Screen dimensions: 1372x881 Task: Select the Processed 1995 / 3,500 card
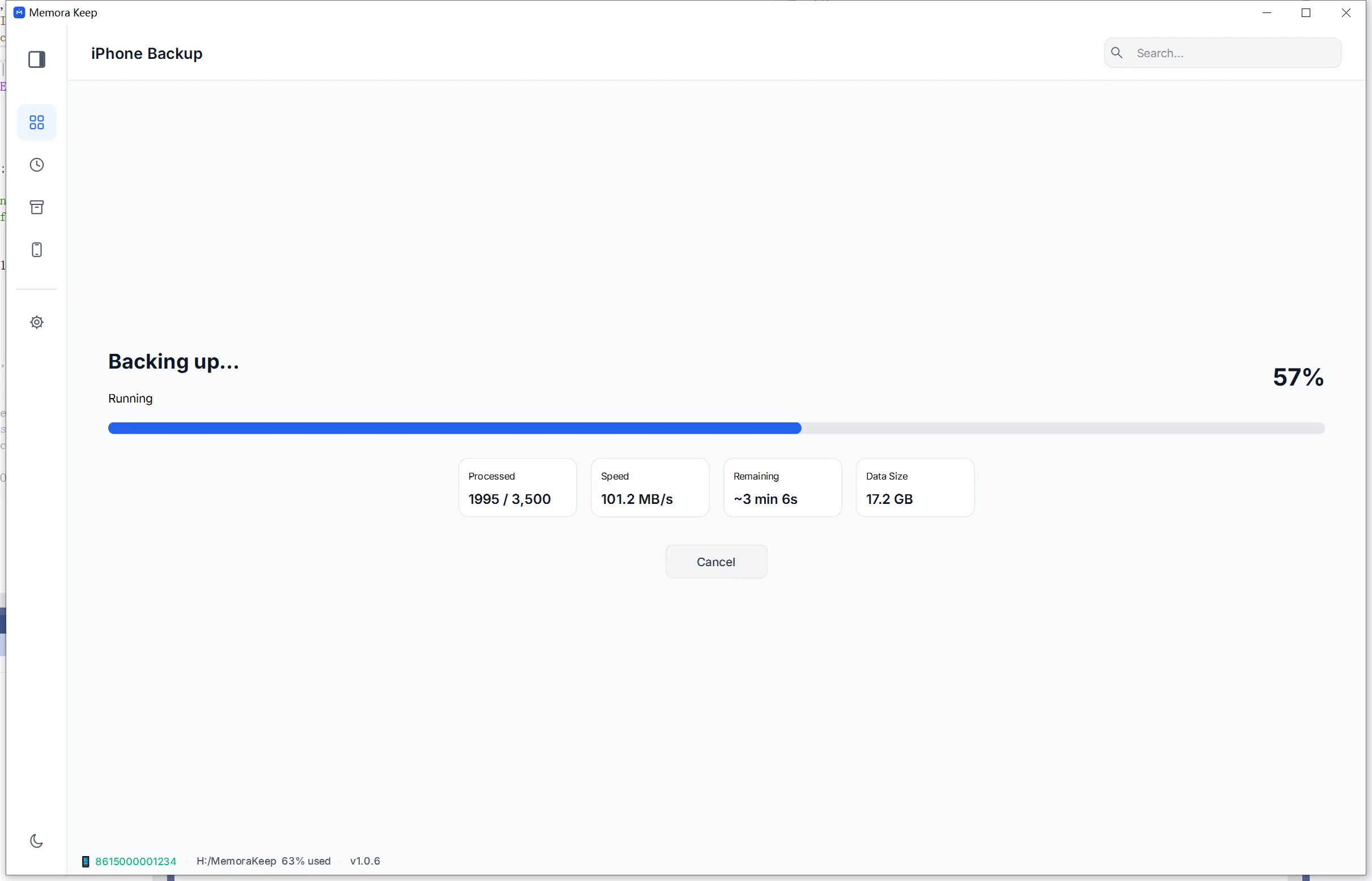pyautogui.click(x=517, y=488)
